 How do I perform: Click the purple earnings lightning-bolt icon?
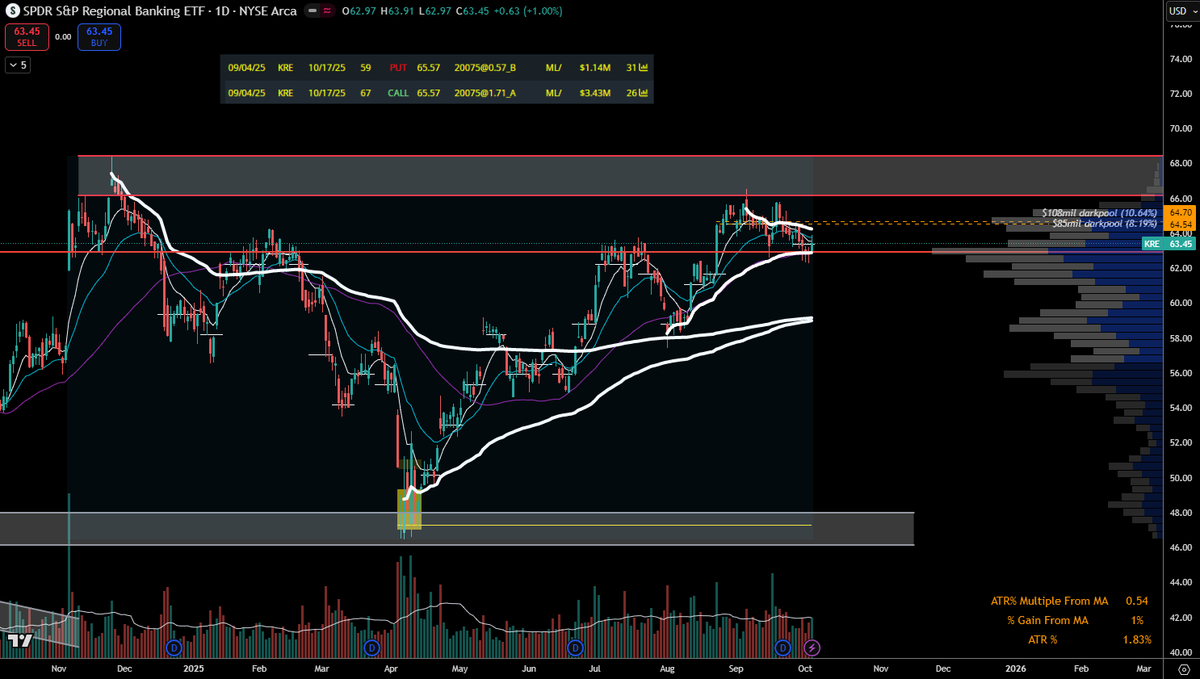(812, 648)
